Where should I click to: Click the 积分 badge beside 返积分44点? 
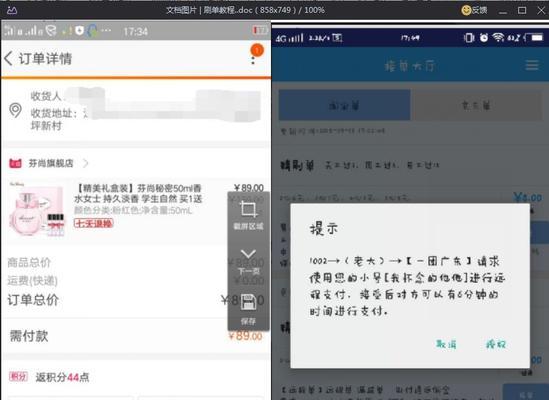pos(18,377)
